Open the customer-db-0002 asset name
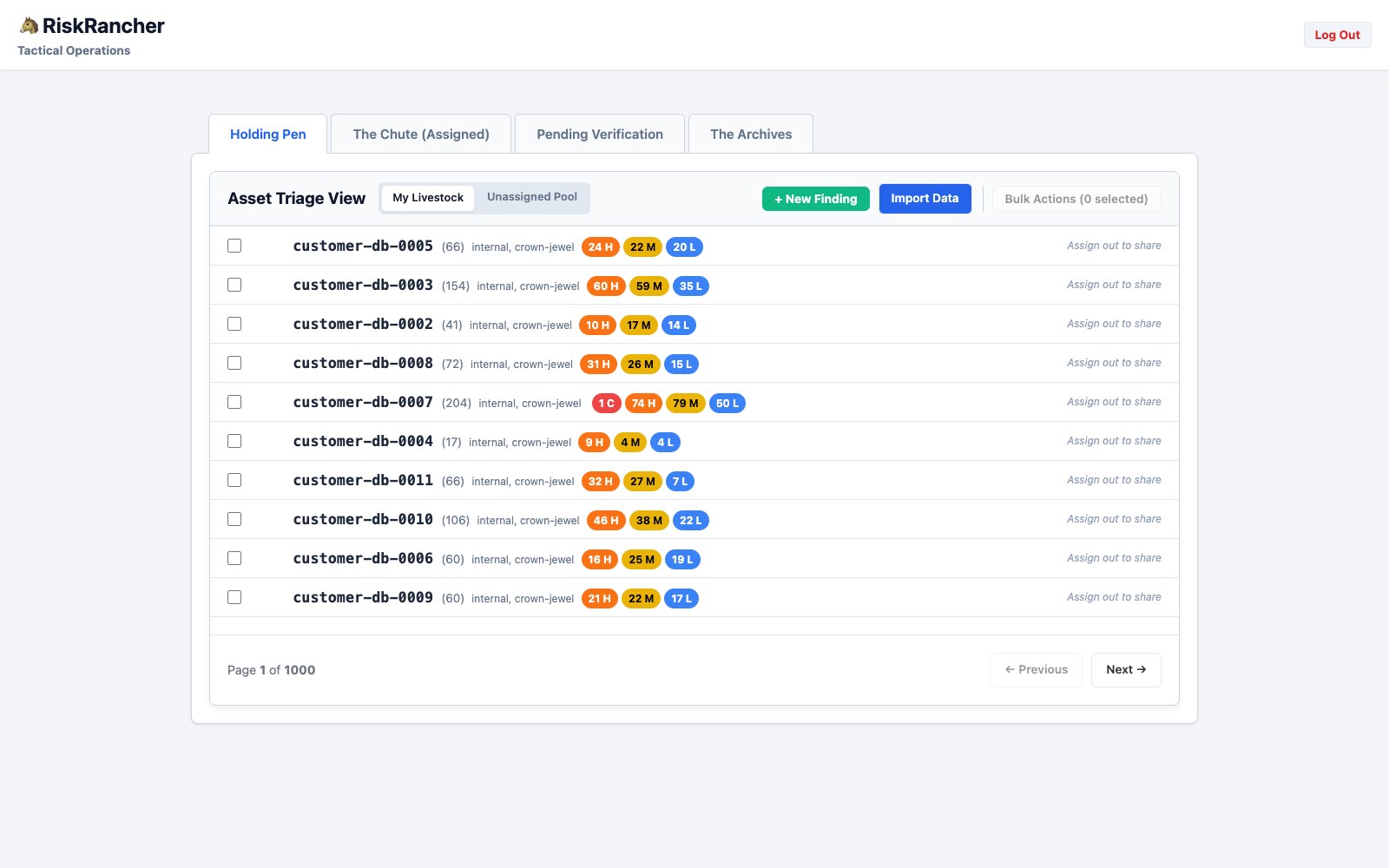Image resolution: width=1389 pixels, height=868 pixels. pos(363,324)
